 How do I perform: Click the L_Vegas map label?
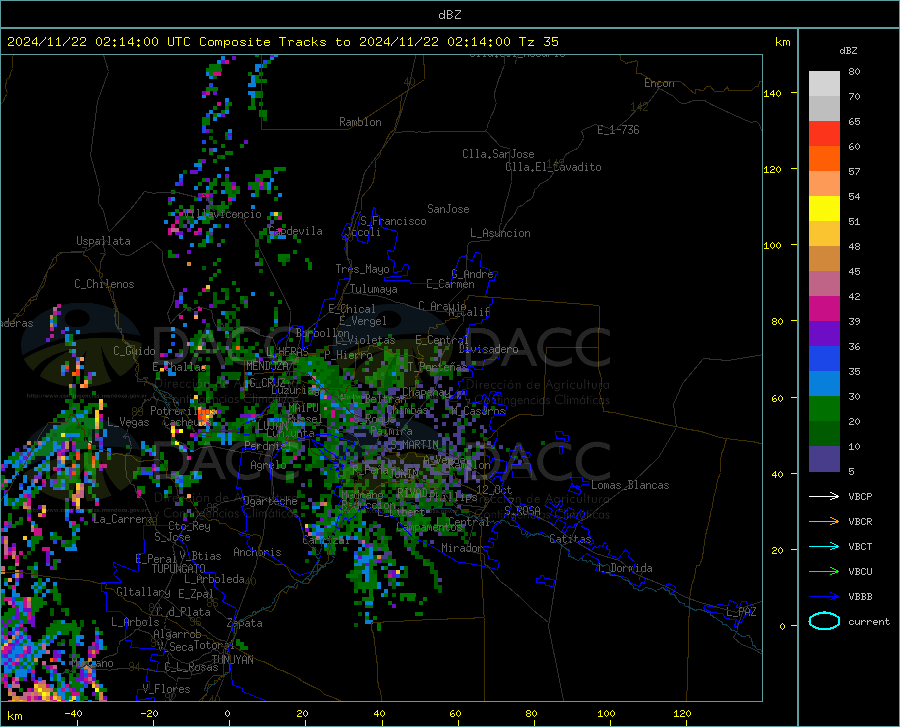pyautogui.click(x=128, y=422)
